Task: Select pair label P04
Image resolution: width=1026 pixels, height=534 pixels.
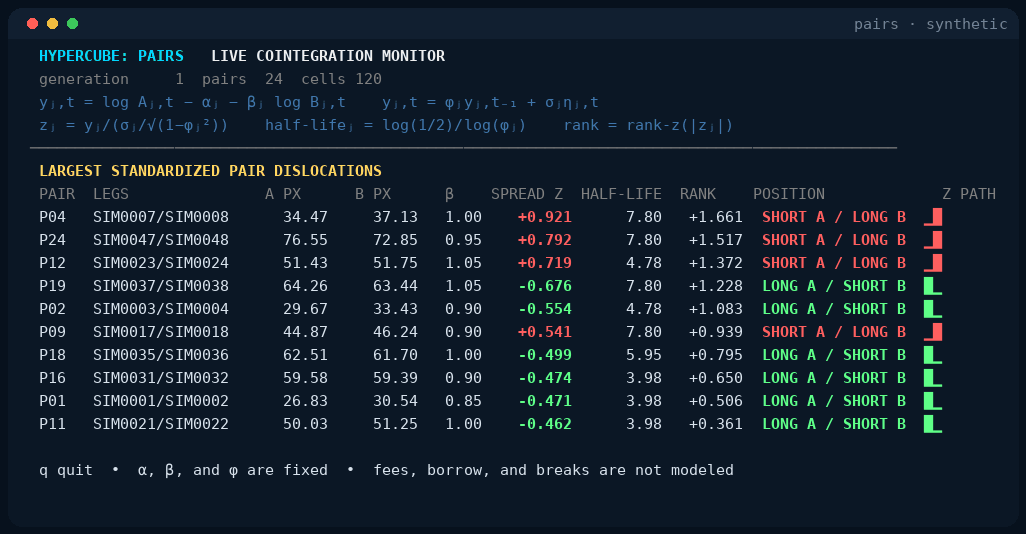Action: tap(52, 217)
